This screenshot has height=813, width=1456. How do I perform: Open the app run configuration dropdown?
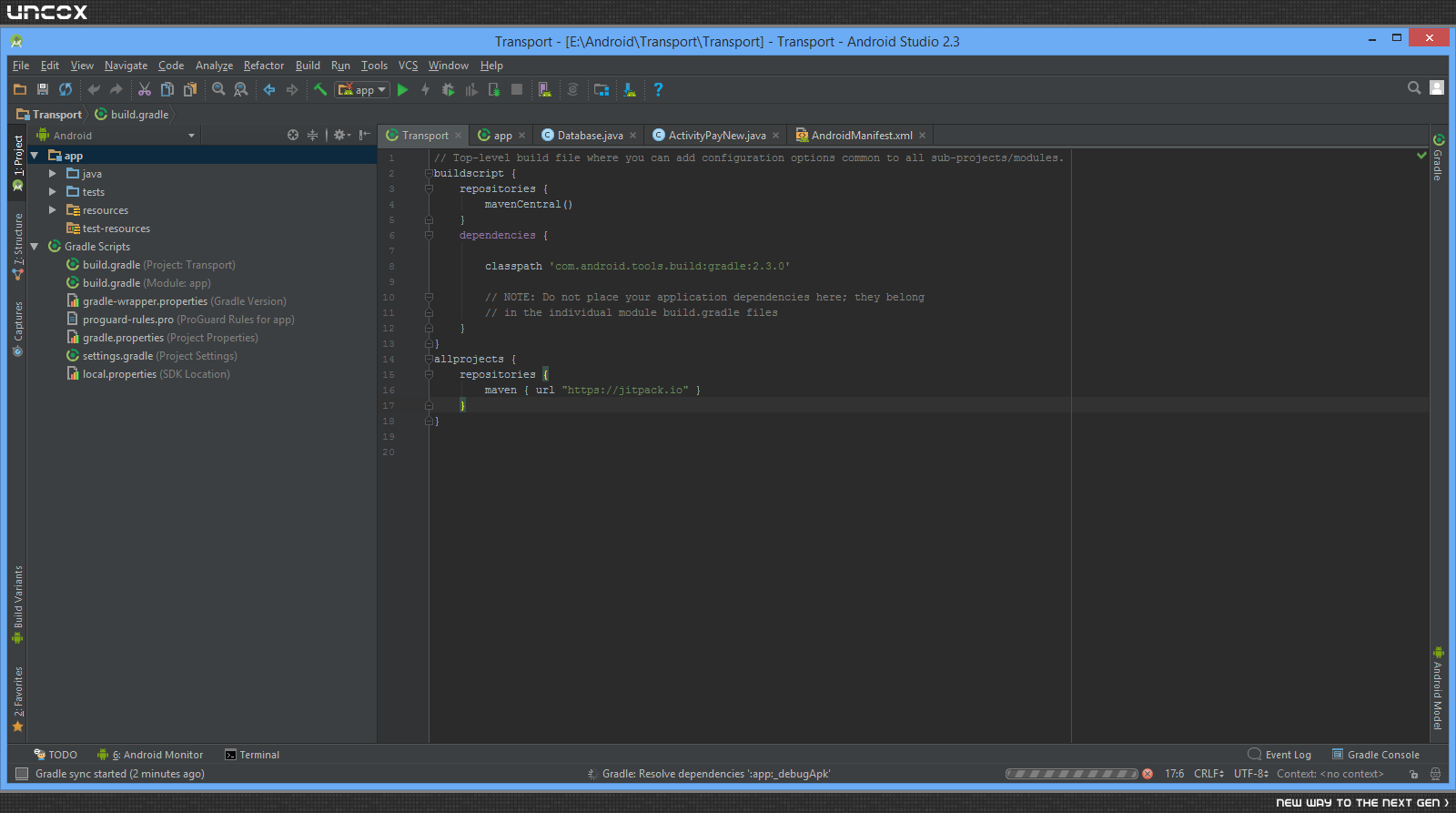[362, 89]
